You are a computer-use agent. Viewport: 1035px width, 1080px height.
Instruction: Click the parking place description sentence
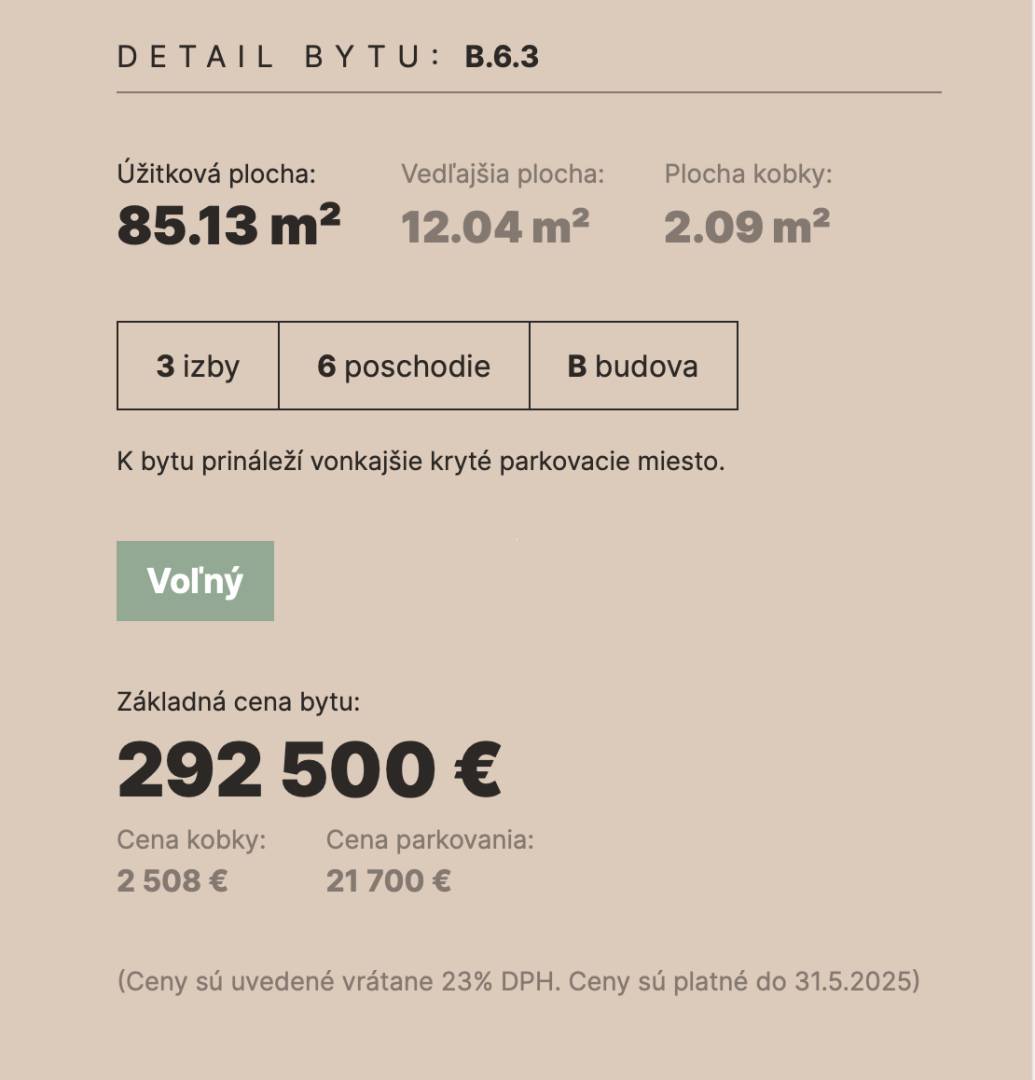point(421,461)
